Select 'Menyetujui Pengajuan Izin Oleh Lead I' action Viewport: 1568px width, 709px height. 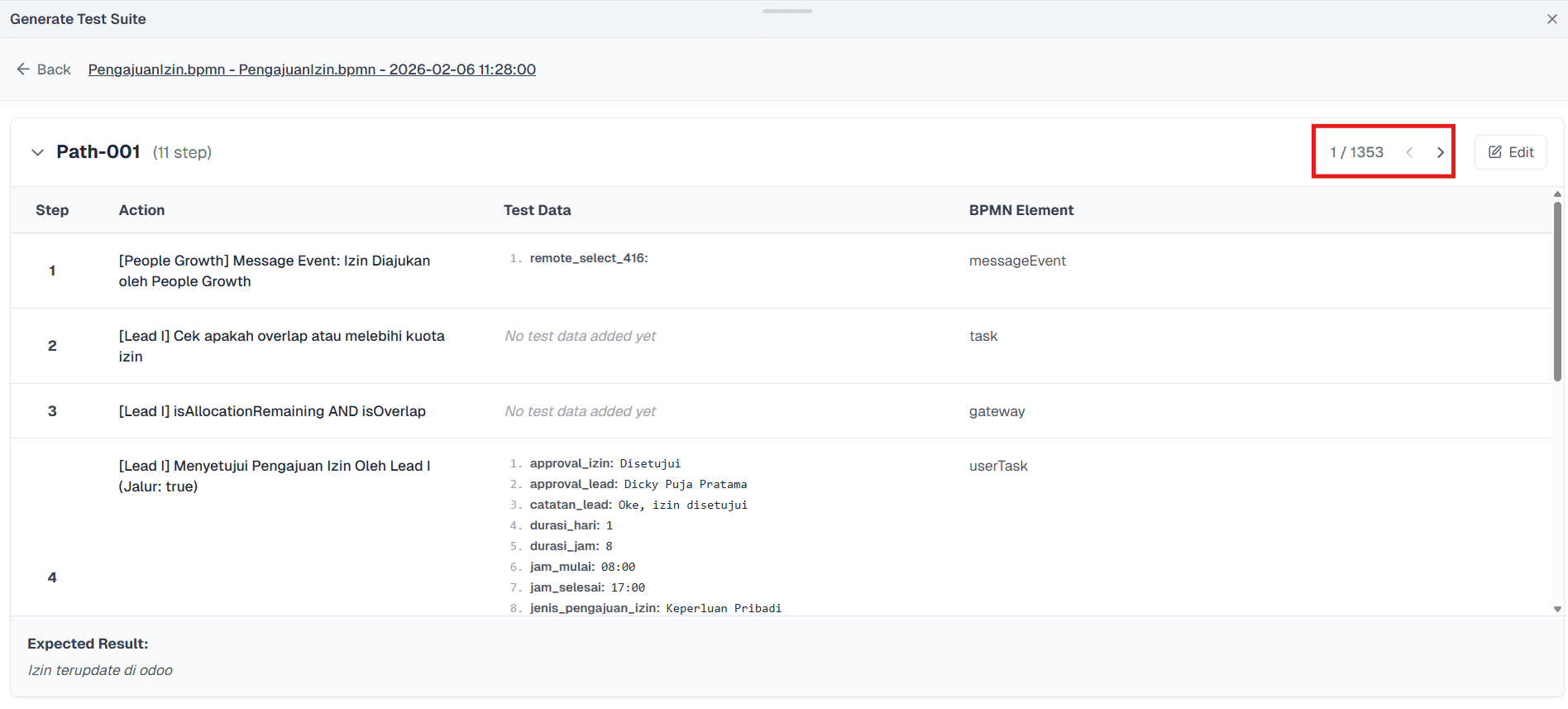coord(275,476)
